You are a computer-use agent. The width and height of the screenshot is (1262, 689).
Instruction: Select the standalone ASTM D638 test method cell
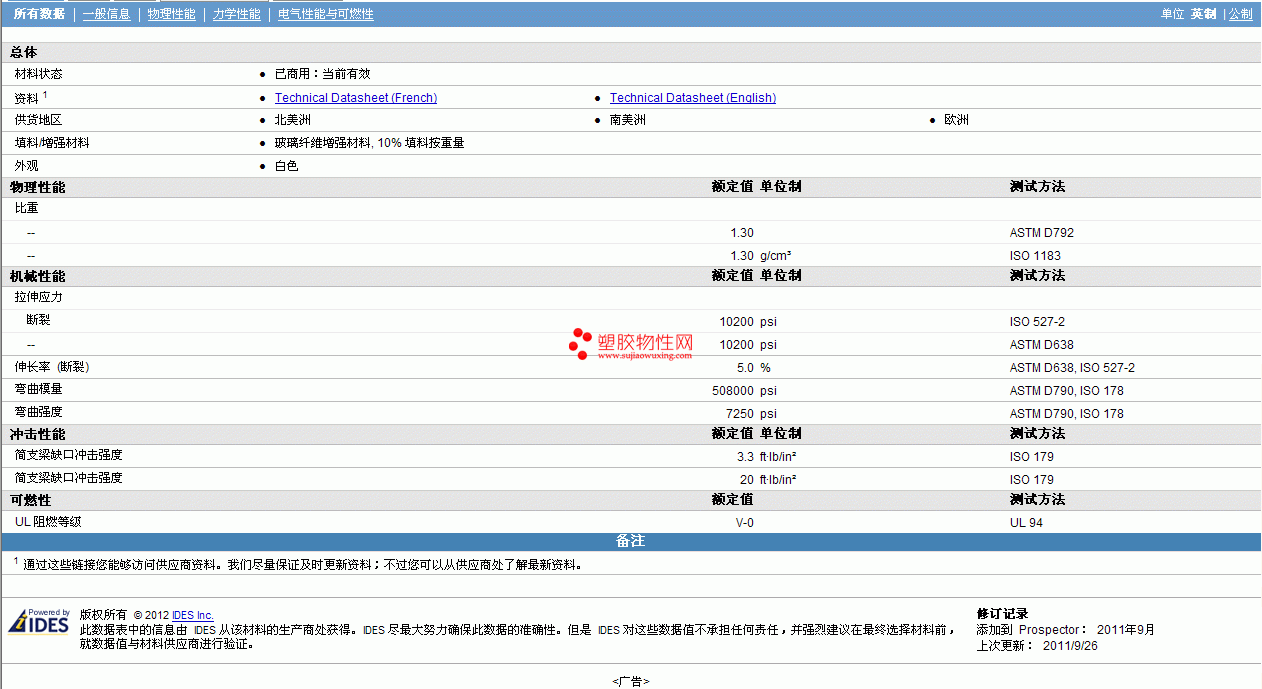click(x=1042, y=345)
